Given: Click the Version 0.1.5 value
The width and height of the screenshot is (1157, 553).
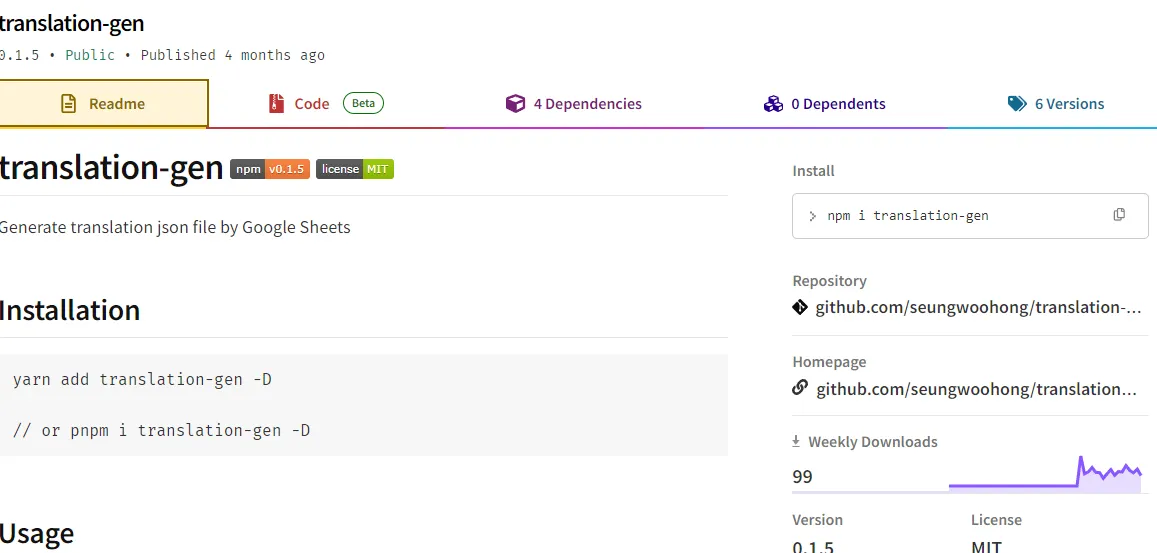Looking at the screenshot, I should pos(813,546).
